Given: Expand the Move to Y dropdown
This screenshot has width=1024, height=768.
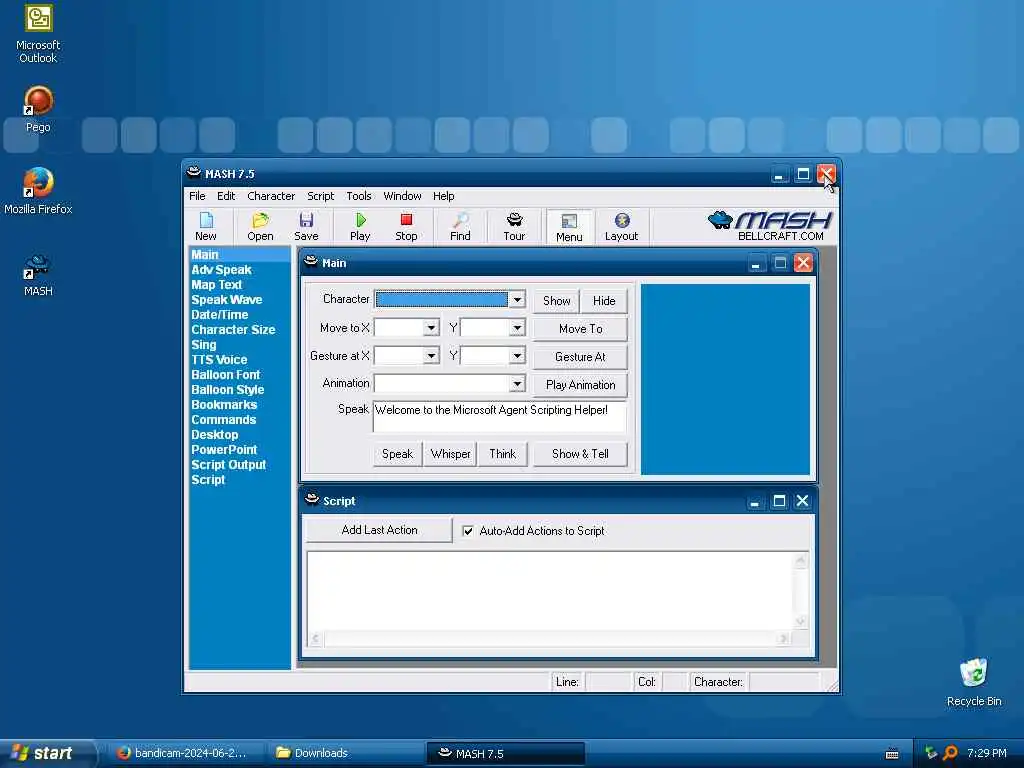Looking at the screenshot, I should click(517, 328).
